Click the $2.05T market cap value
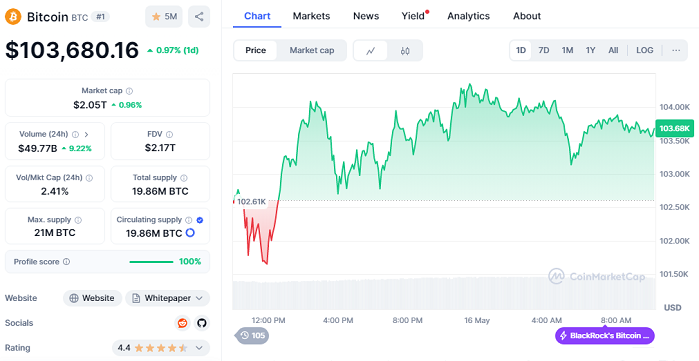 pyautogui.click(x=90, y=105)
